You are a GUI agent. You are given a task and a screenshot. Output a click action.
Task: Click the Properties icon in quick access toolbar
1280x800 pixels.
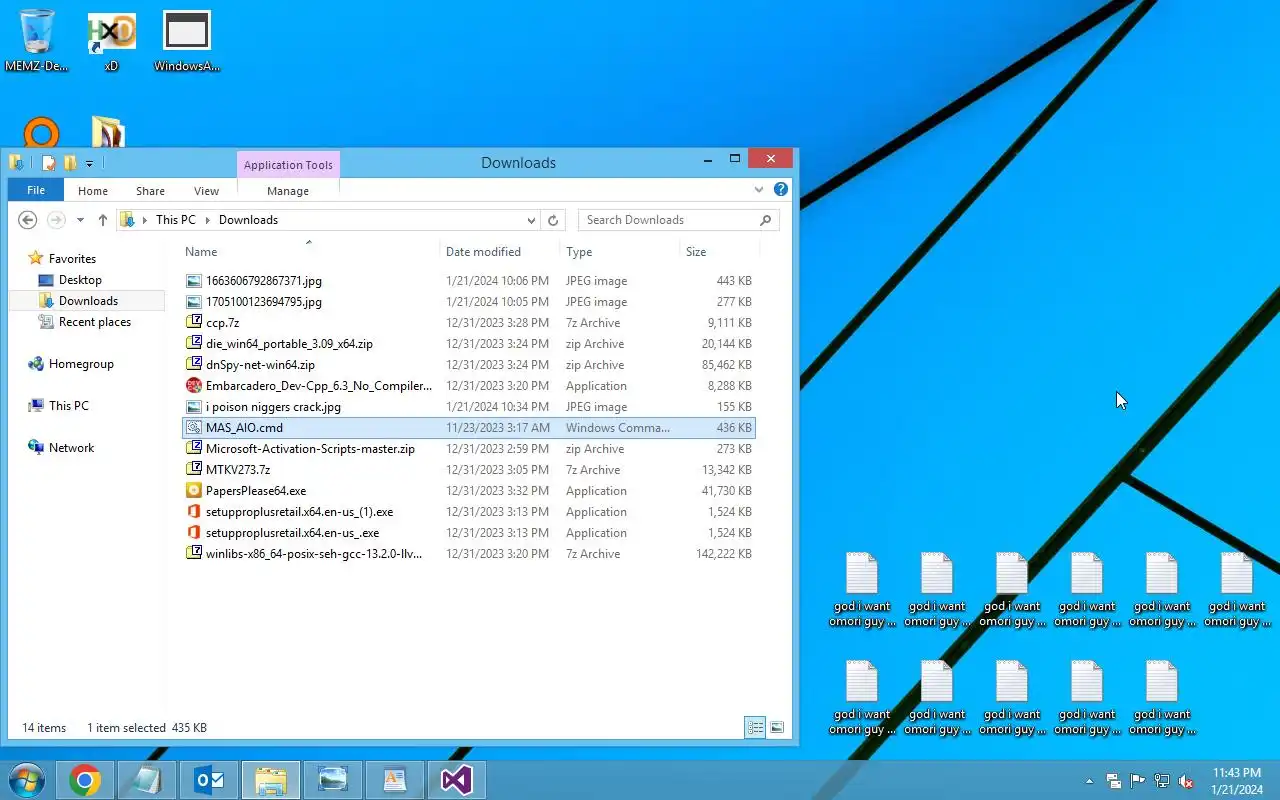48,163
